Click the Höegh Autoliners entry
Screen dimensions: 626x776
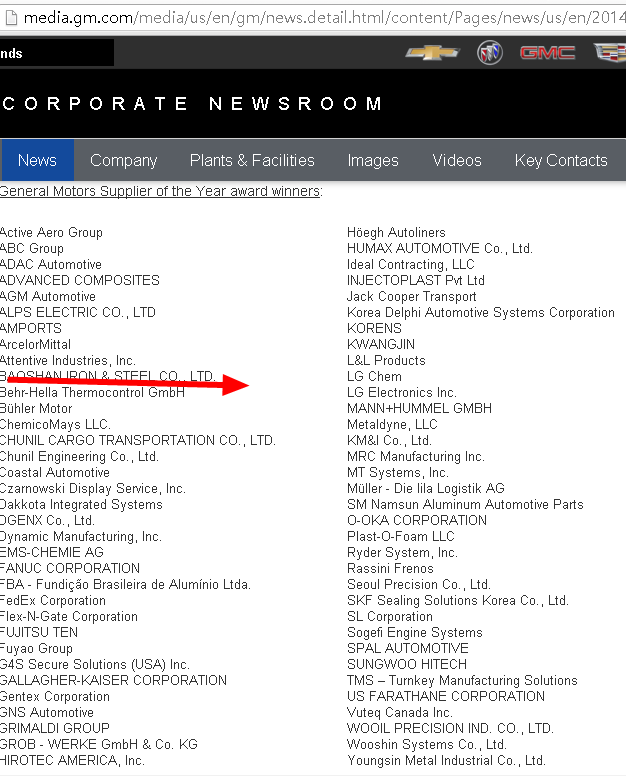396,232
